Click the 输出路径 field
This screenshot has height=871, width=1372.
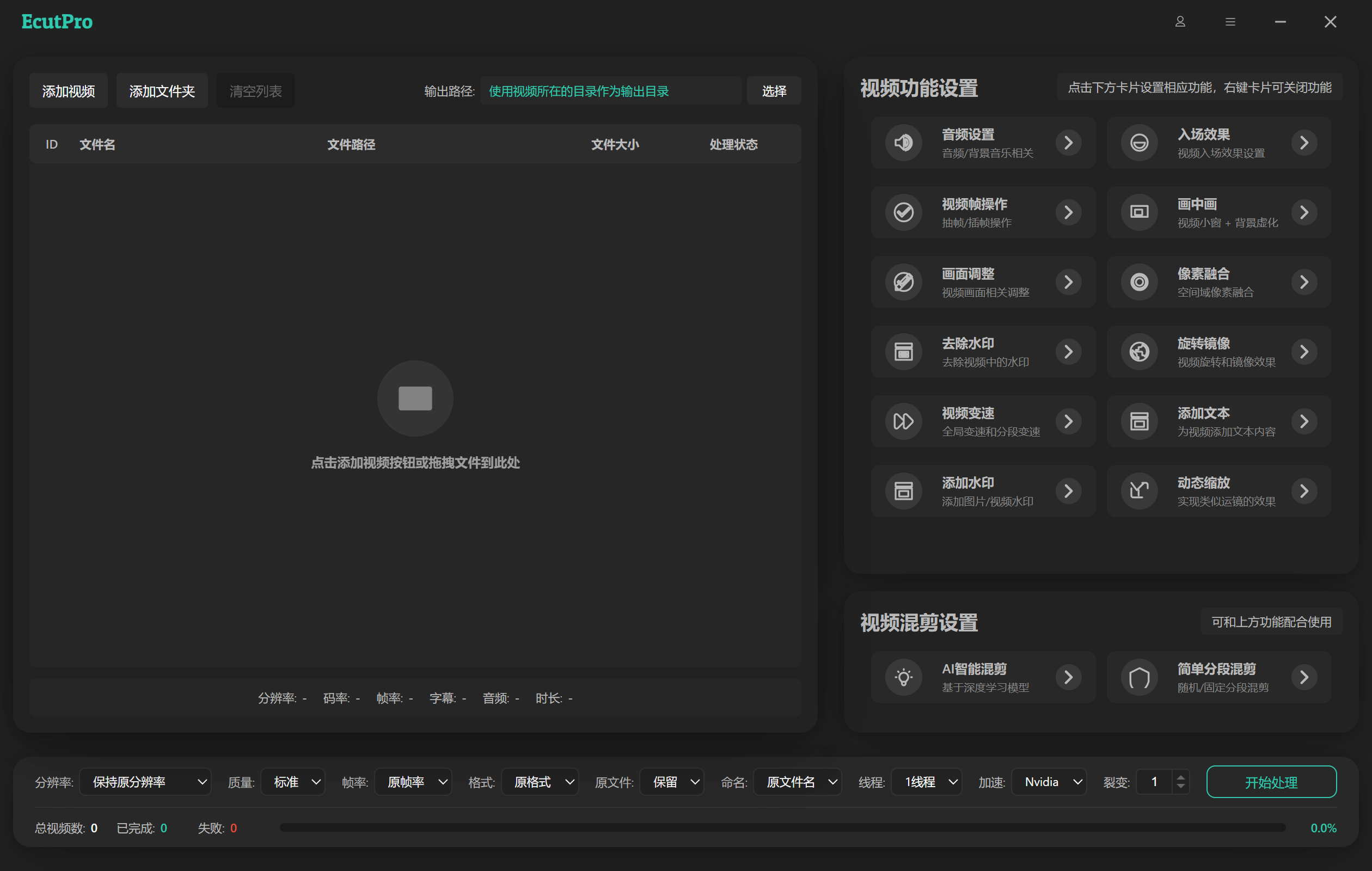610,90
